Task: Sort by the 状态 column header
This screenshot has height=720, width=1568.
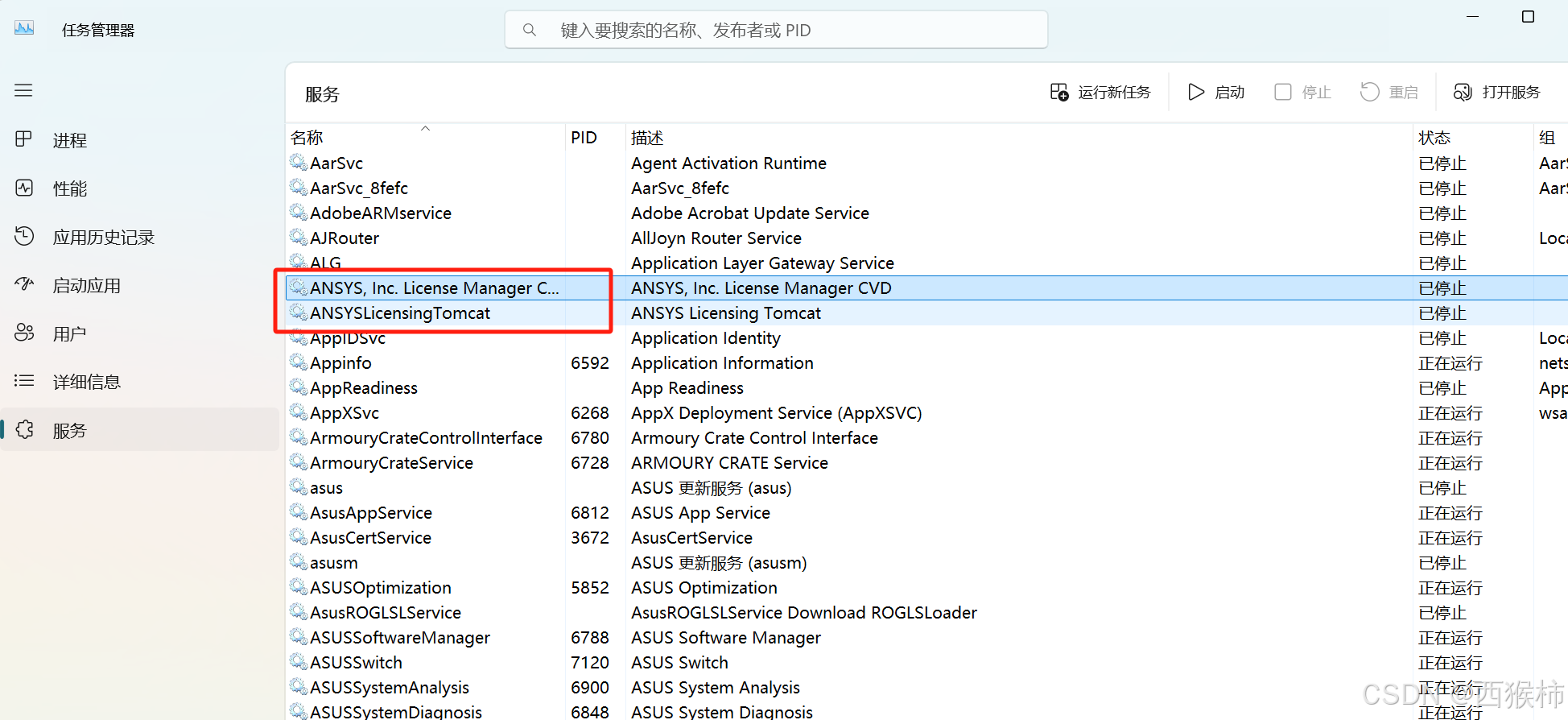Action: pos(1434,138)
